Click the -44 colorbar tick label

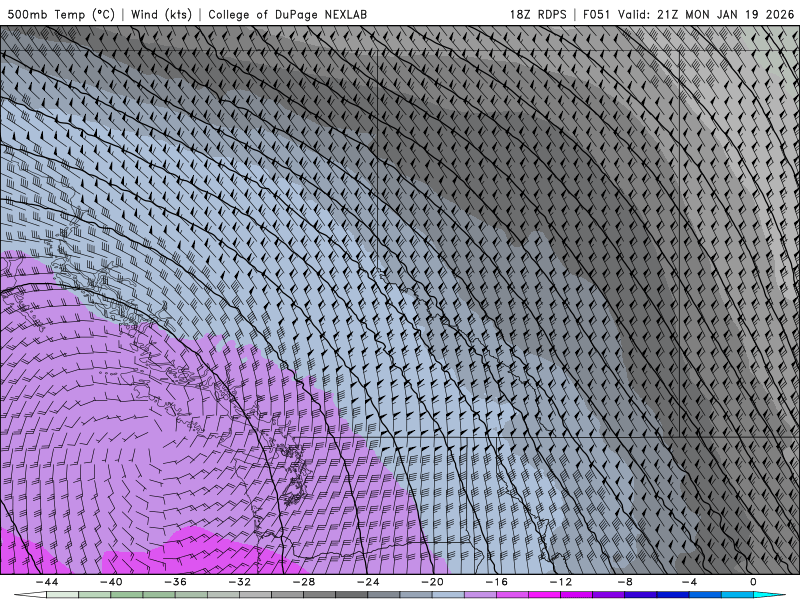click(x=47, y=582)
